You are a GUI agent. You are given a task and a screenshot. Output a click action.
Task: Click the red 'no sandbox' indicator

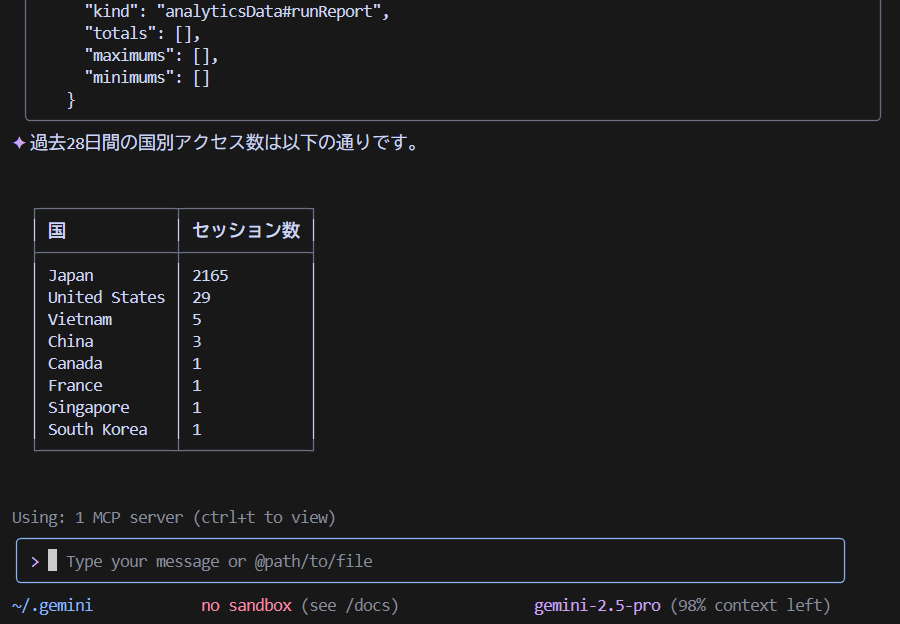click(246, 605)
